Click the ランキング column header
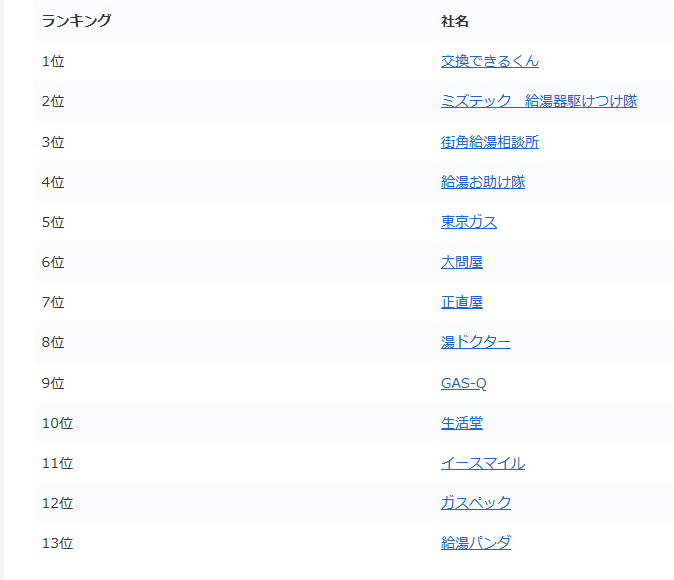Screen dimensions: 674x580 pos(76,21)
